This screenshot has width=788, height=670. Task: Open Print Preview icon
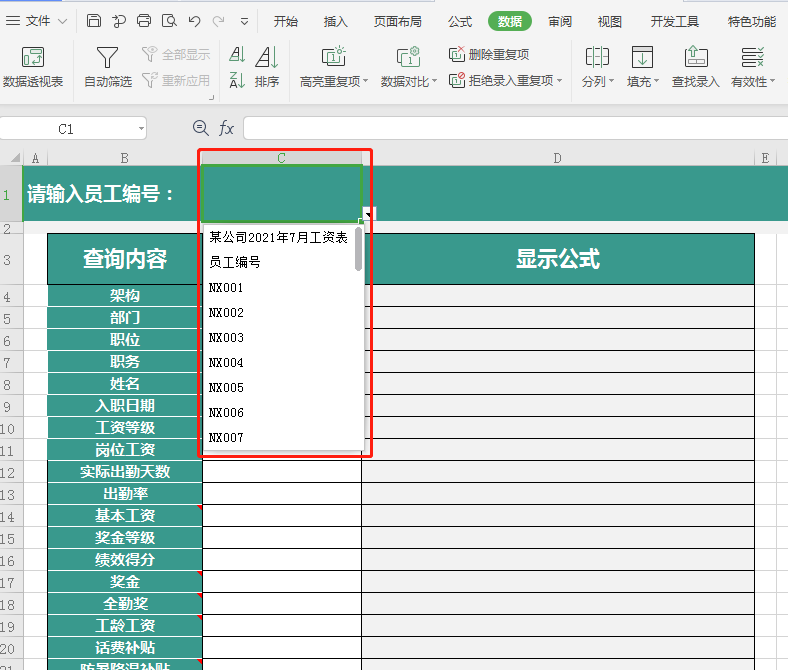169,21
